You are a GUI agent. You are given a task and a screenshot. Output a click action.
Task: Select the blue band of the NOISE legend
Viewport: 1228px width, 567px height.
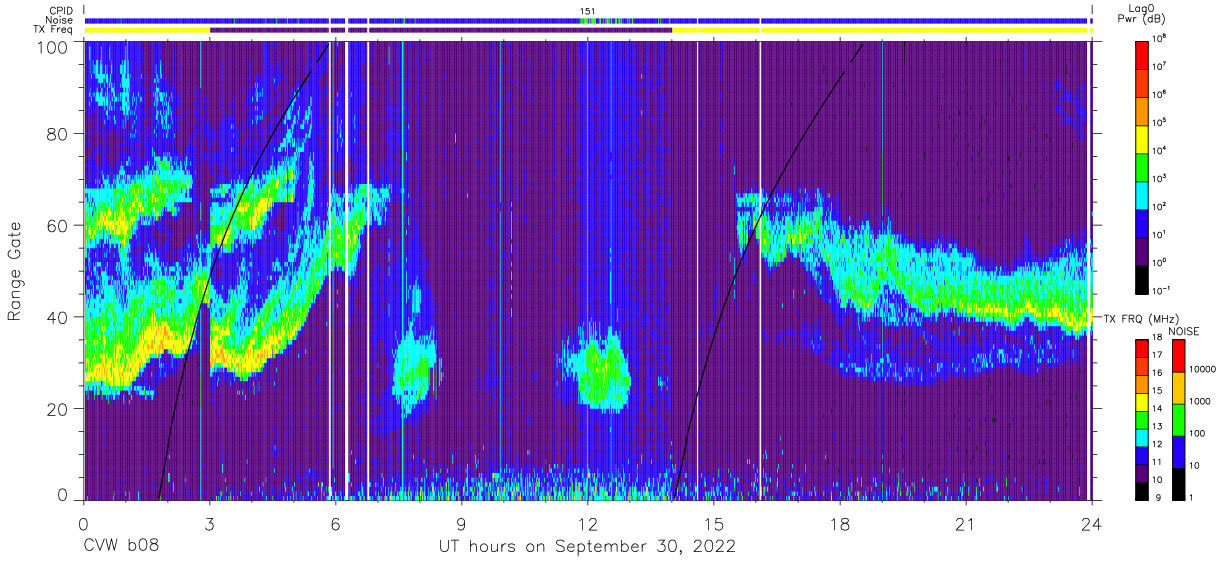(x=1178, y=451)
